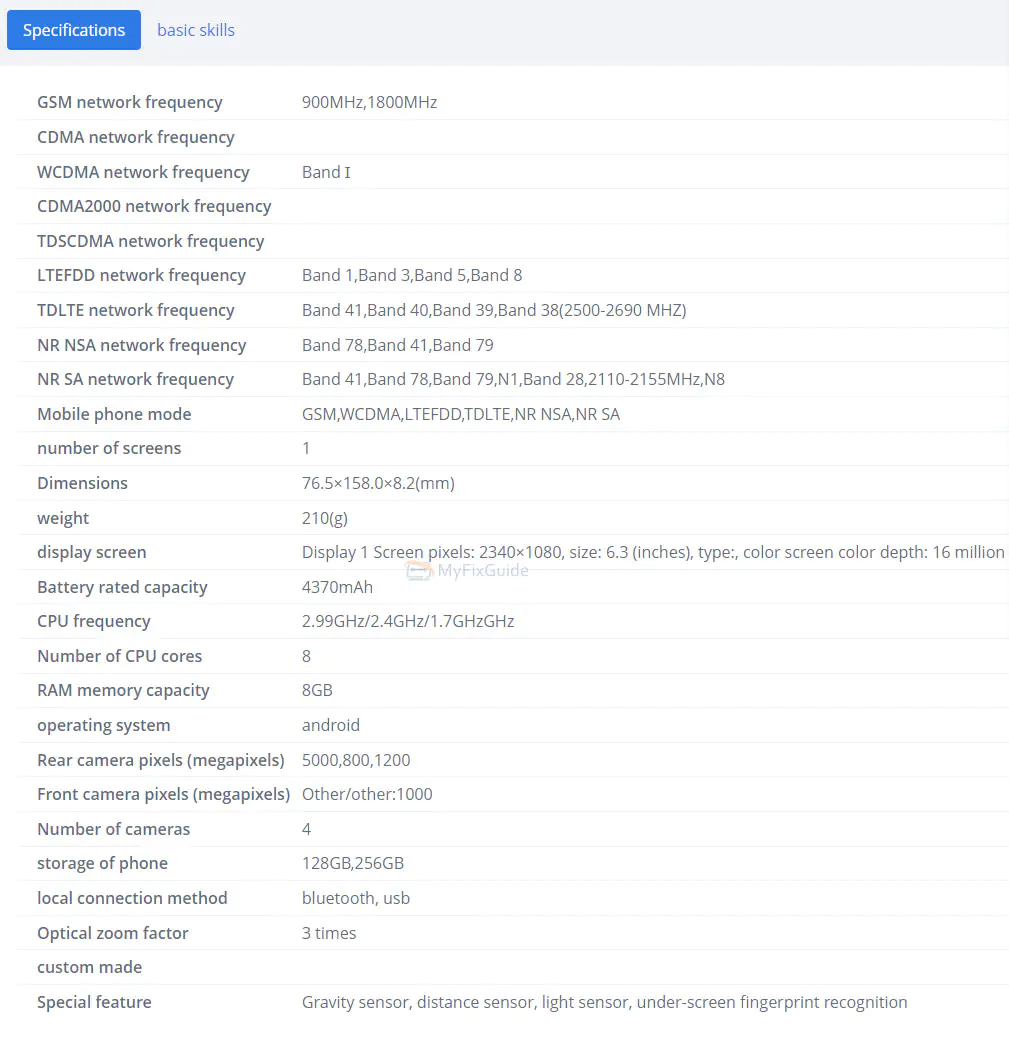
Task: Select the 128GB,256GB value
Action: pos(353,863)
